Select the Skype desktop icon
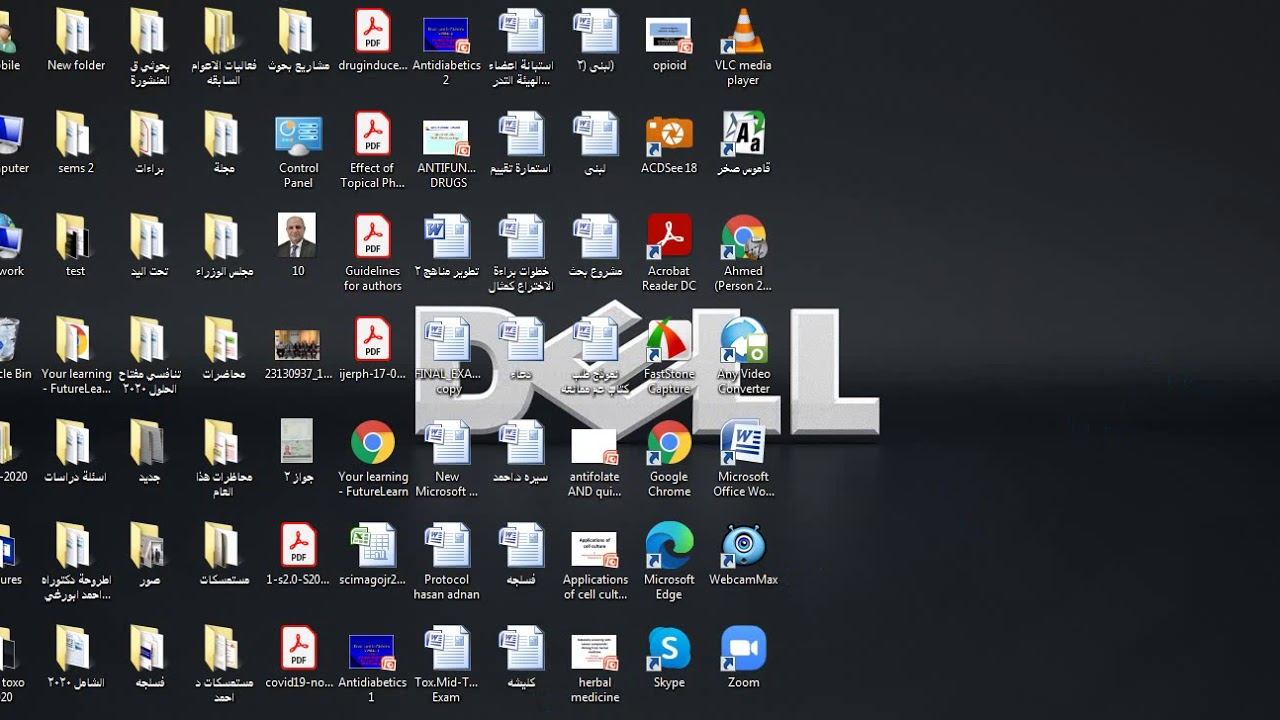This screenshot has height=720, width=1280. pos(669,658)
